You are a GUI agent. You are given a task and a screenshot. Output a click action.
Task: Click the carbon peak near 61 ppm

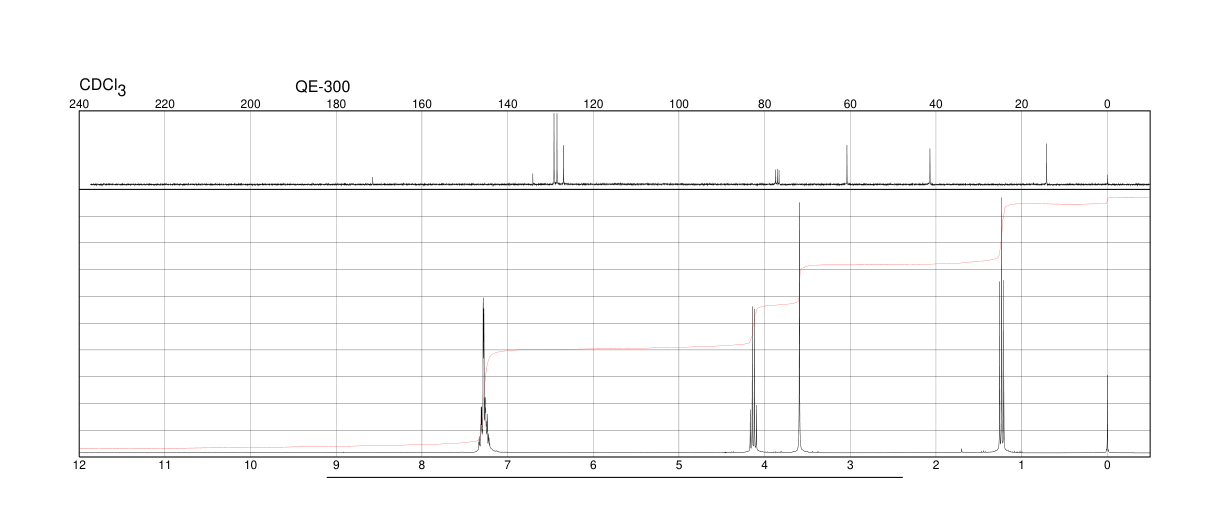(x=847, y=165)
